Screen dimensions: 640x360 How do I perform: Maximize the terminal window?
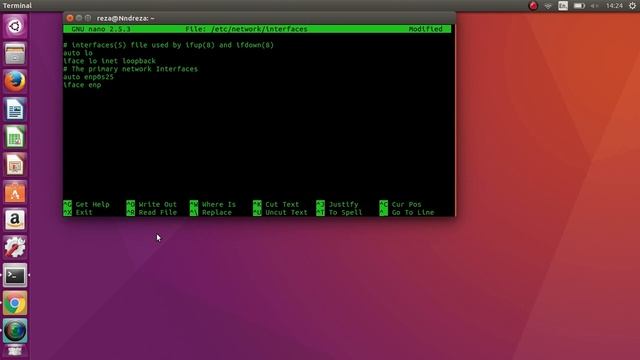coord(88,18)
